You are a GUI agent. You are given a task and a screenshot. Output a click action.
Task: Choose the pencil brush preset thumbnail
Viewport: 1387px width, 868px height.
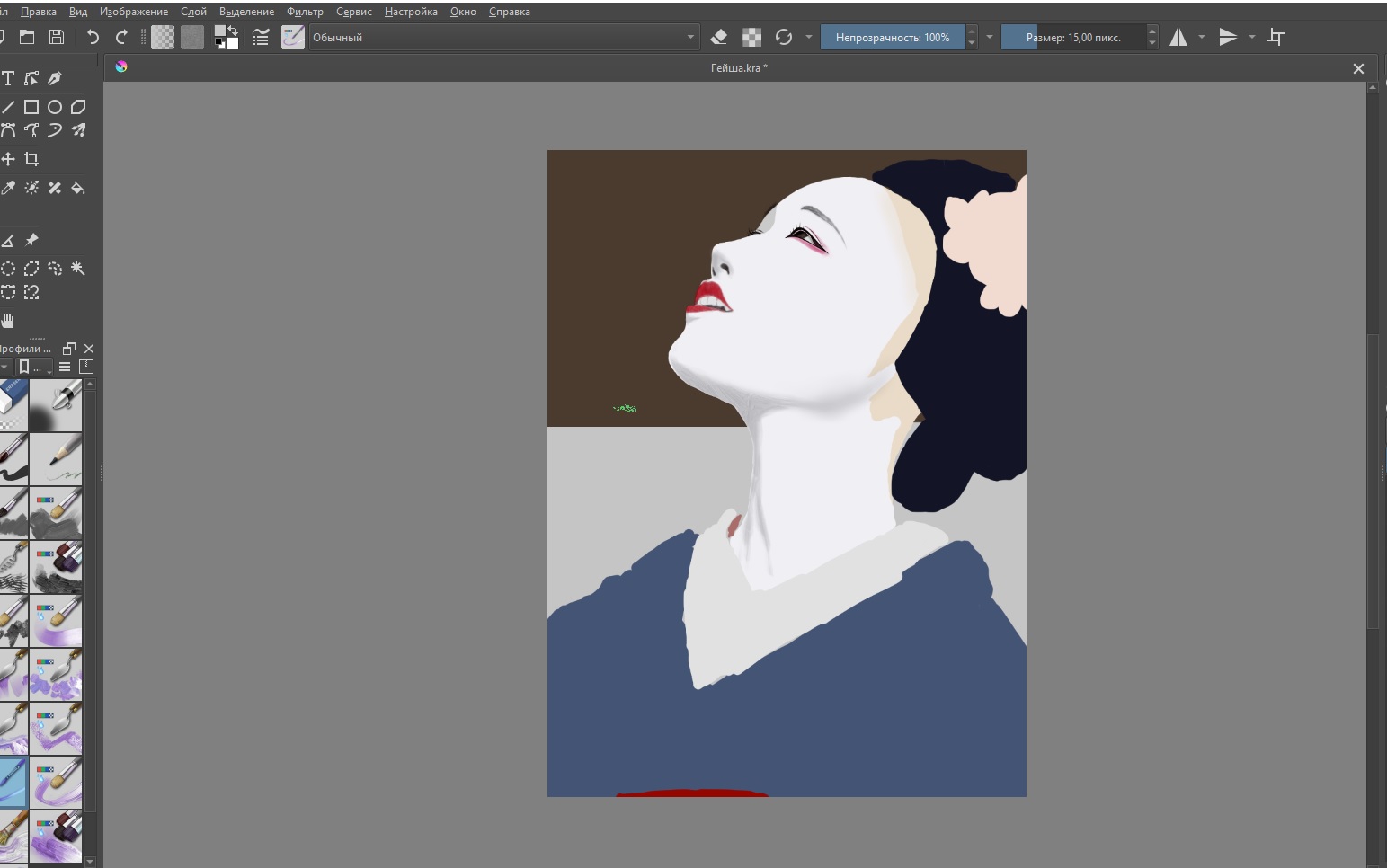click(x=56, y=459)
